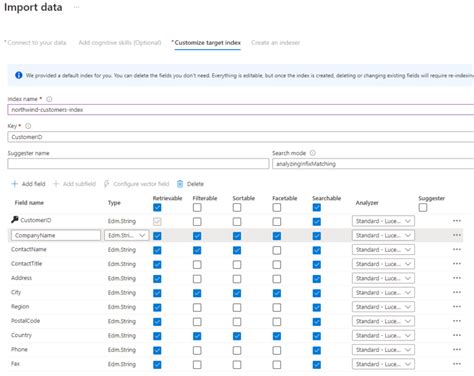Toggle the Suggester header checkbox
474x376 pixels.
pyautogui.click(x=423, y=207)
